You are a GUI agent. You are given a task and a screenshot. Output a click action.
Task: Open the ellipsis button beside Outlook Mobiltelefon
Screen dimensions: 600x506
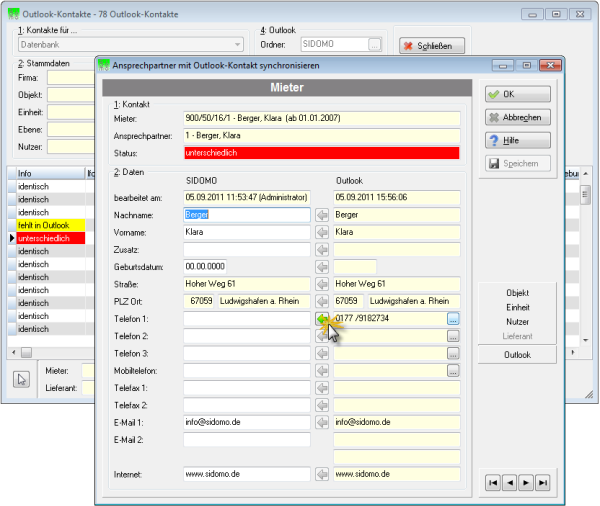pos(453,371)
